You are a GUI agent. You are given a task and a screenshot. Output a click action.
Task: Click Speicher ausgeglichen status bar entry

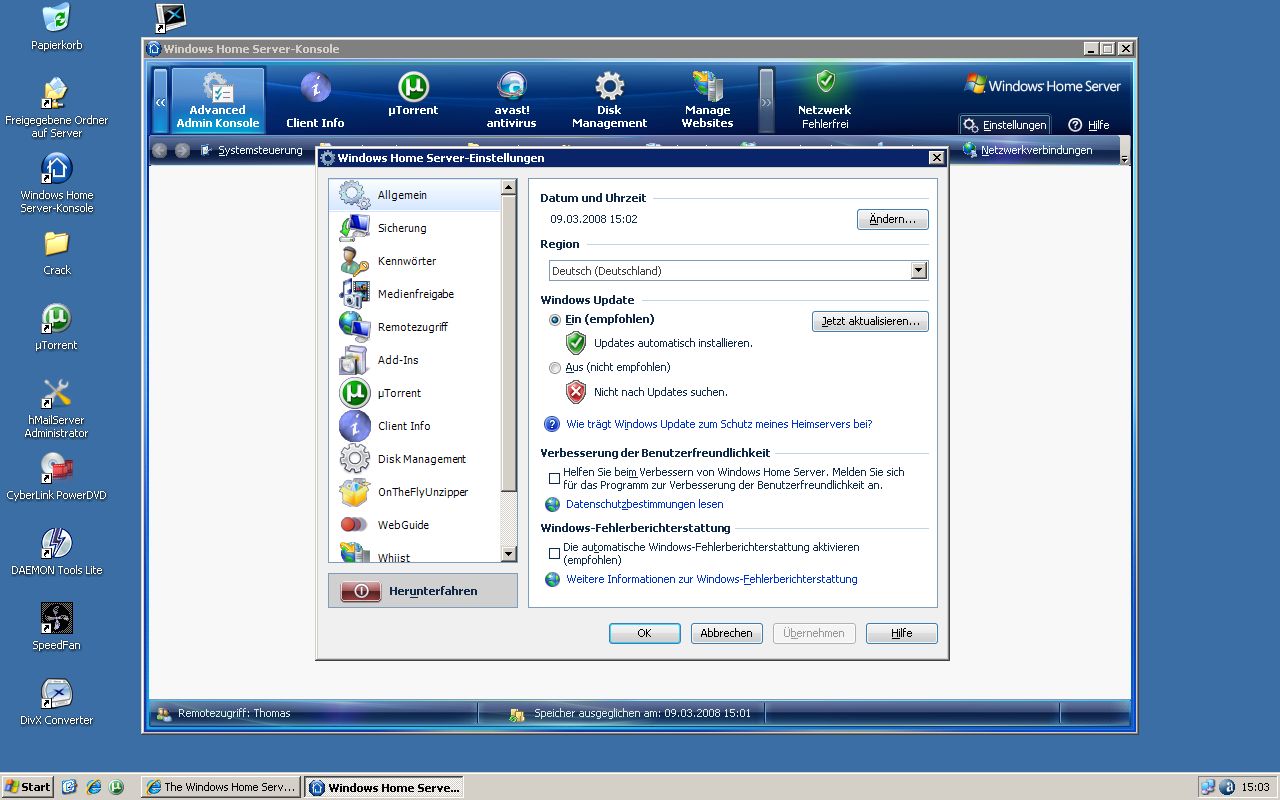point(641,713)
